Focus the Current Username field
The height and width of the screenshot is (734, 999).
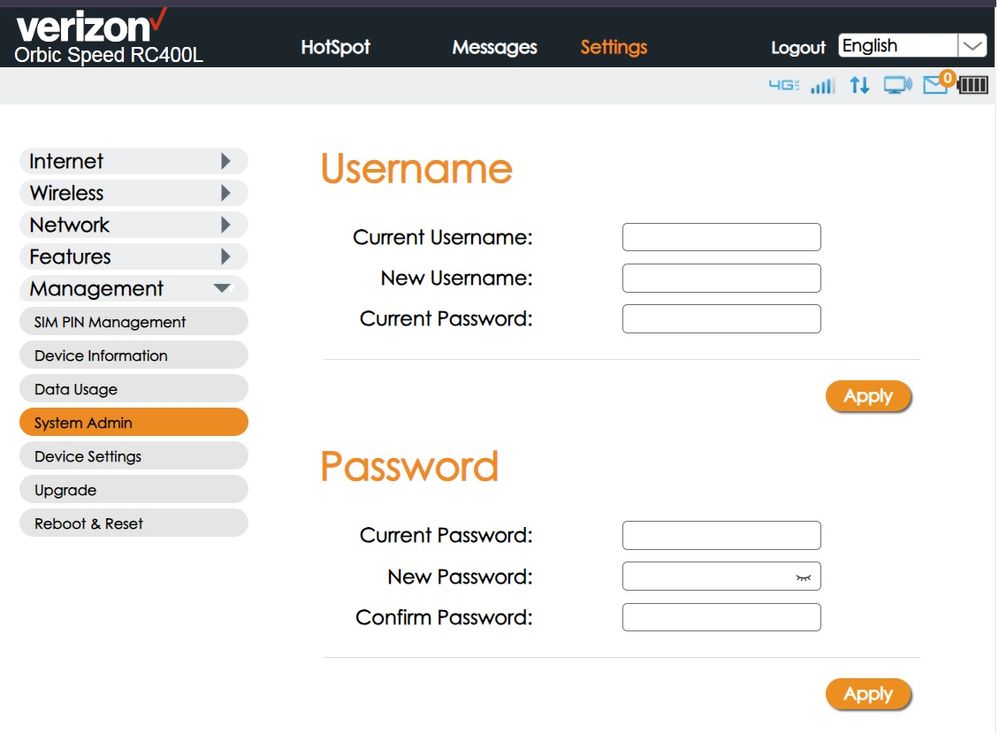[x=721, y=237]
